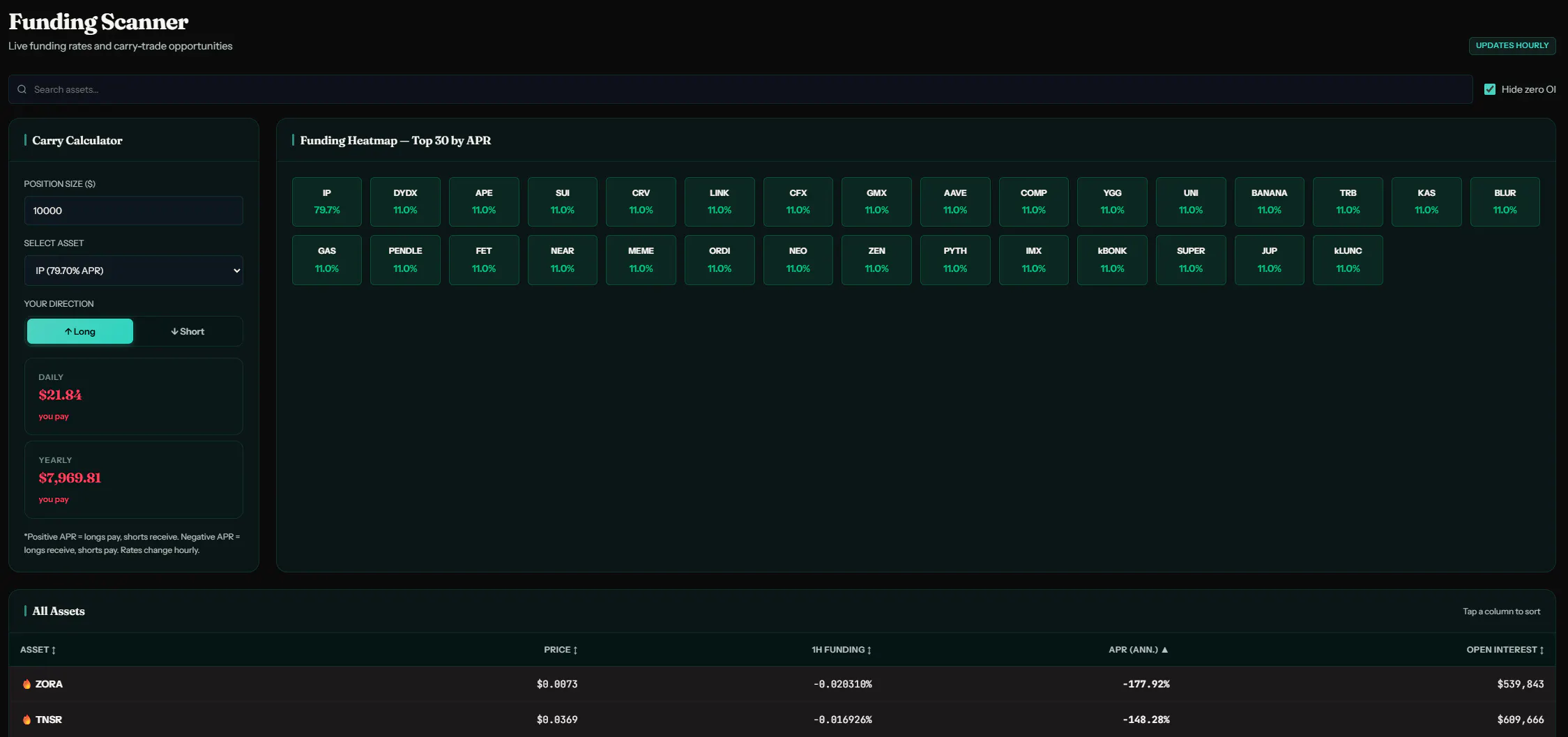Screen dimensions: 1568x737
Task: Click the search magnifier icon
Action: click(x=22, y=89)
